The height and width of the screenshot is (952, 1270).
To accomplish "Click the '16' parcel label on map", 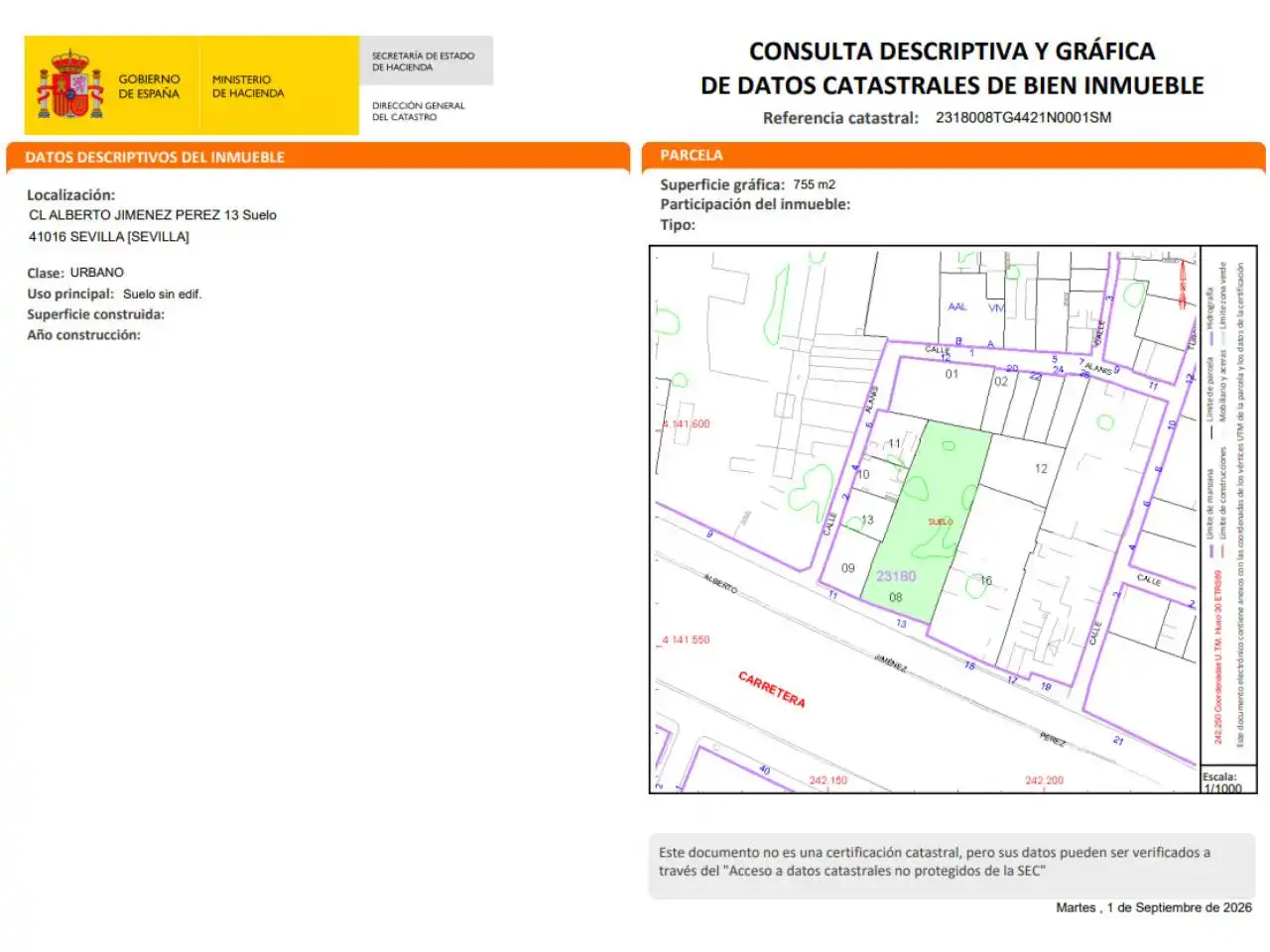I will click(x=986, y=580).
